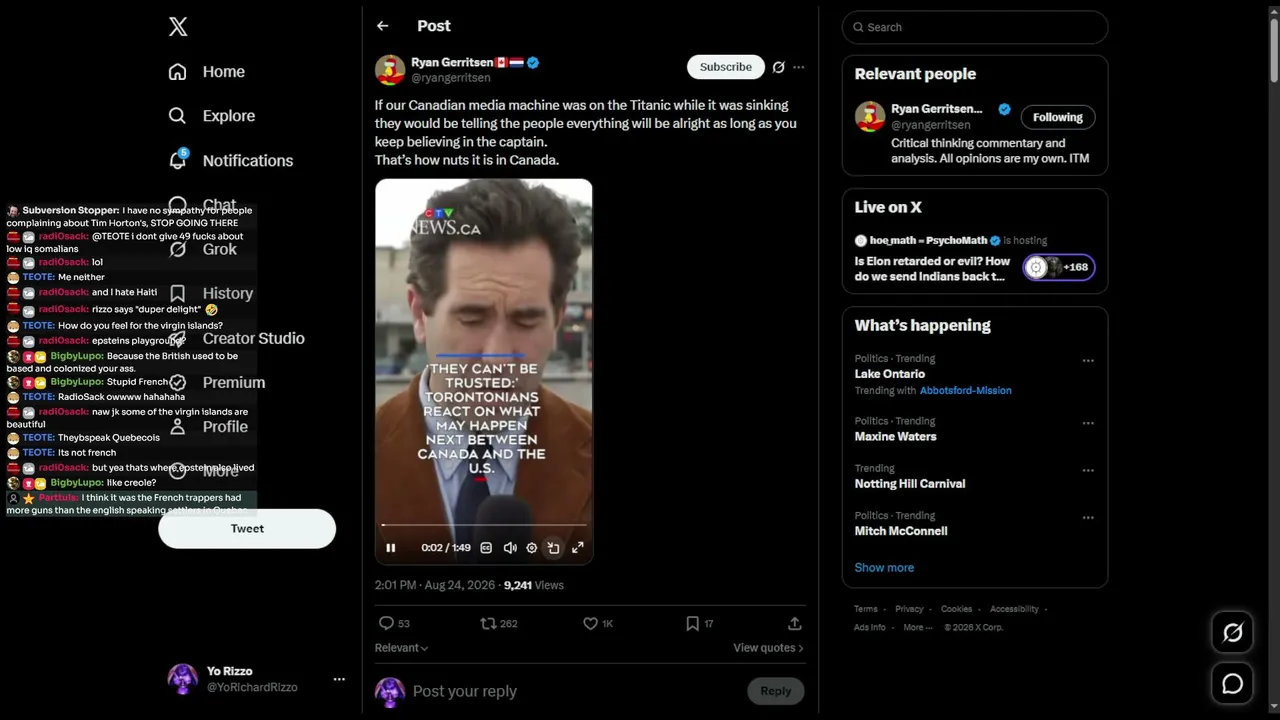
Task: Open the Lake Ontario trending topic
Action: (x=890, y=374)
